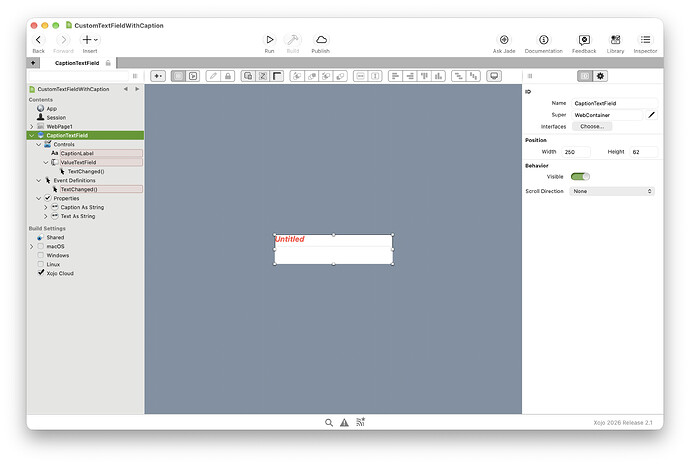Enable the macOS build target checkbox
690x464 pixels.
(x=40, y=247)
